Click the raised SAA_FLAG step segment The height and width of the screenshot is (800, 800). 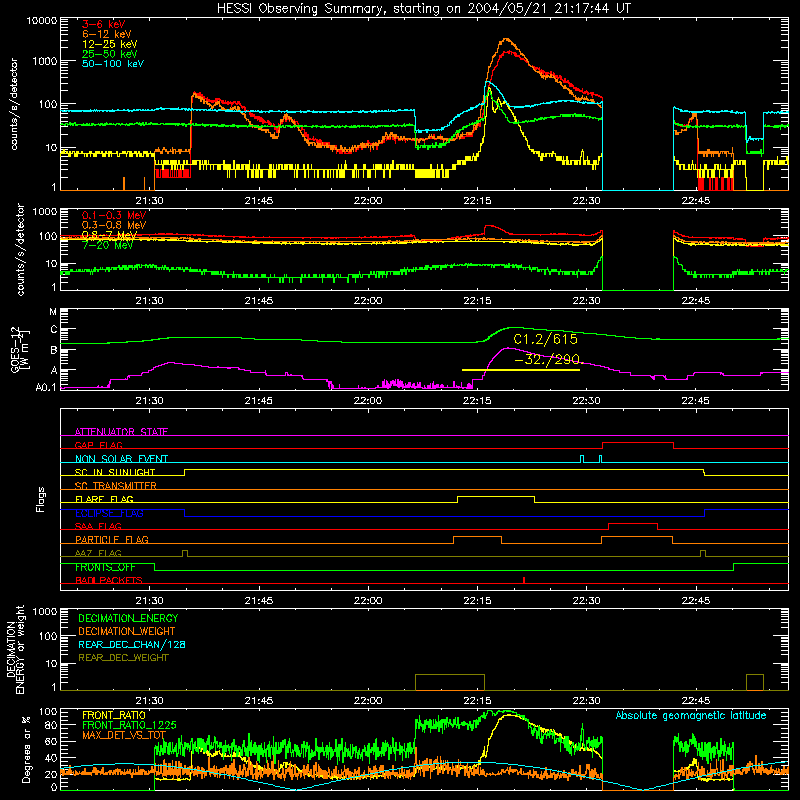tap(633, 523)
